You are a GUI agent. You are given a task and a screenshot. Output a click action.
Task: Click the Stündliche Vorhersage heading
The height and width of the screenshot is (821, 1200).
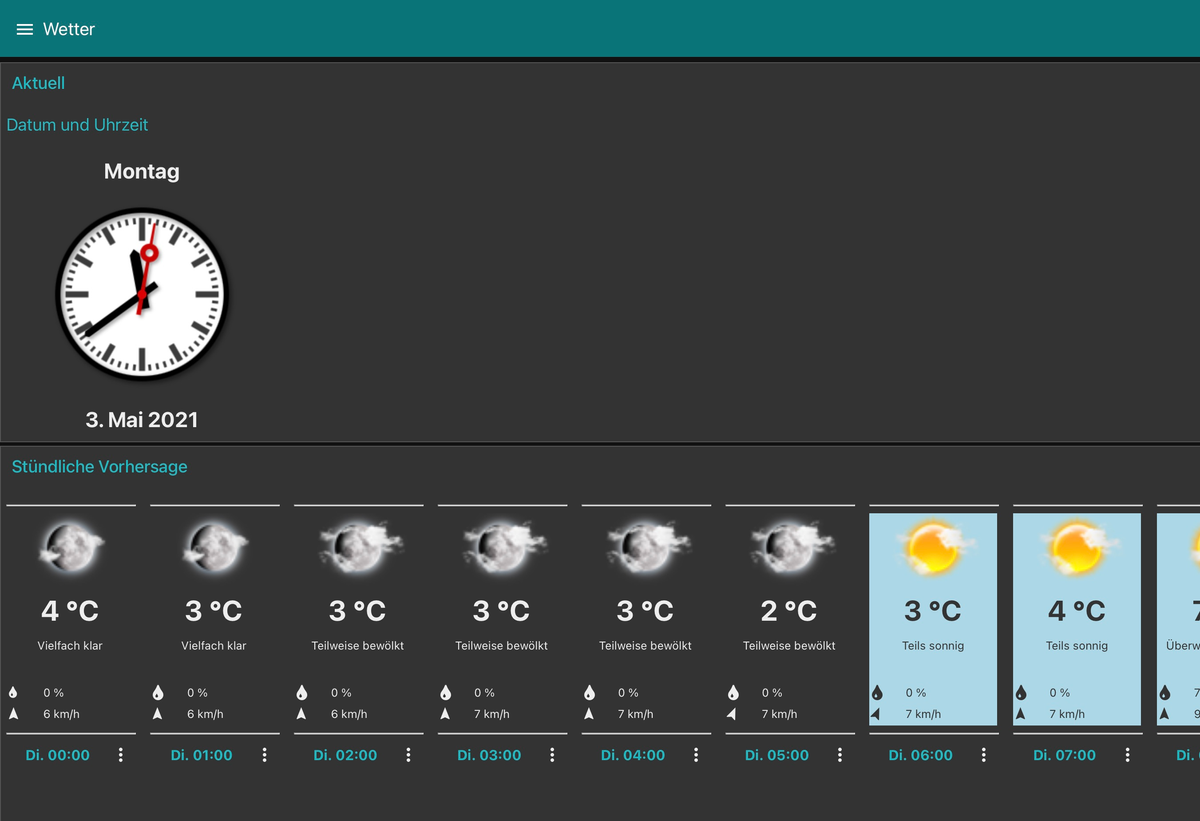(100, 466)
